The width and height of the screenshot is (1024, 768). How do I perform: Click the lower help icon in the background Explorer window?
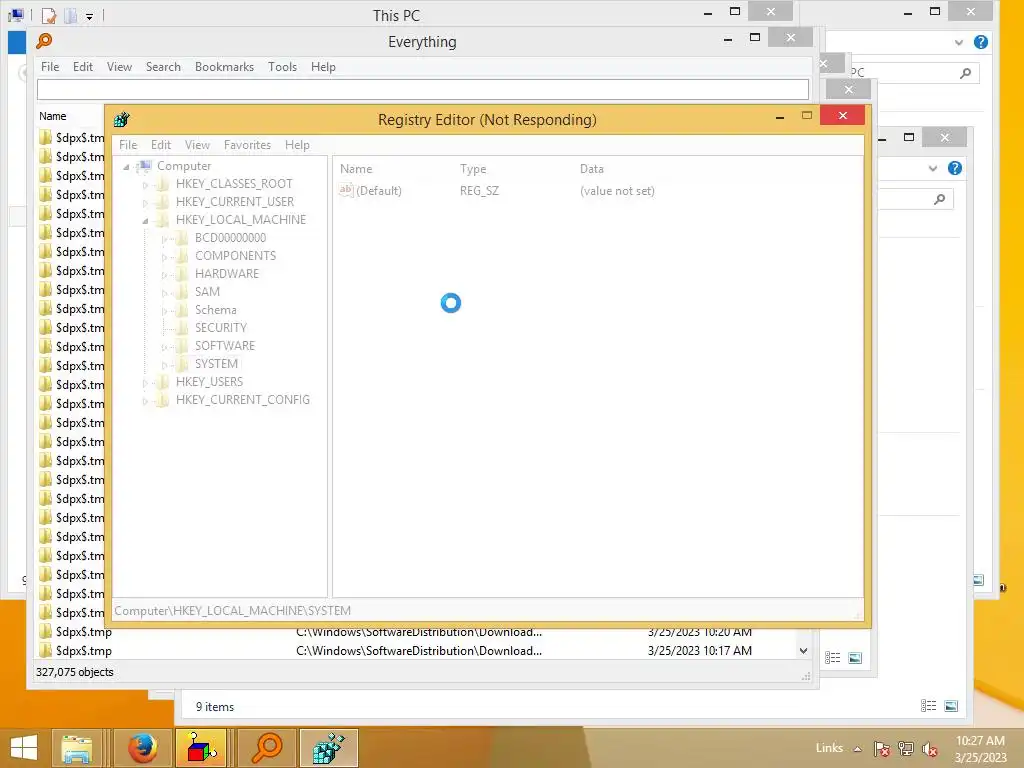point(955,168)
